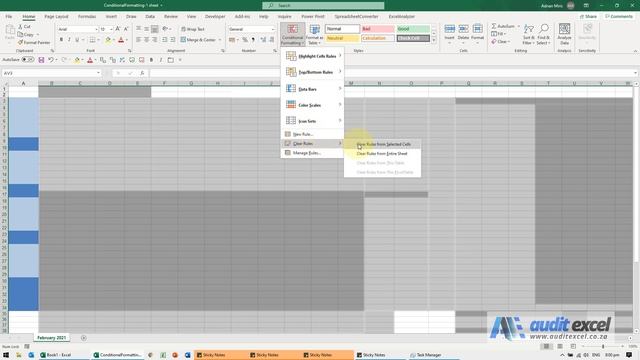
Task: Open the File tab
Action: point(9,16)
